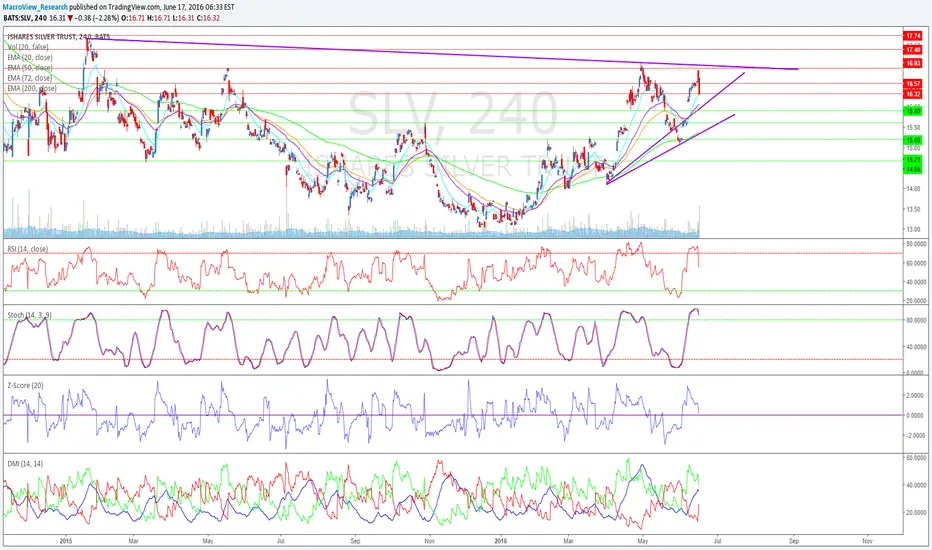This screenshot has height=550, width=932.
Task: Click the green 15.21 price level tag
Action: [x=912, y=160]
